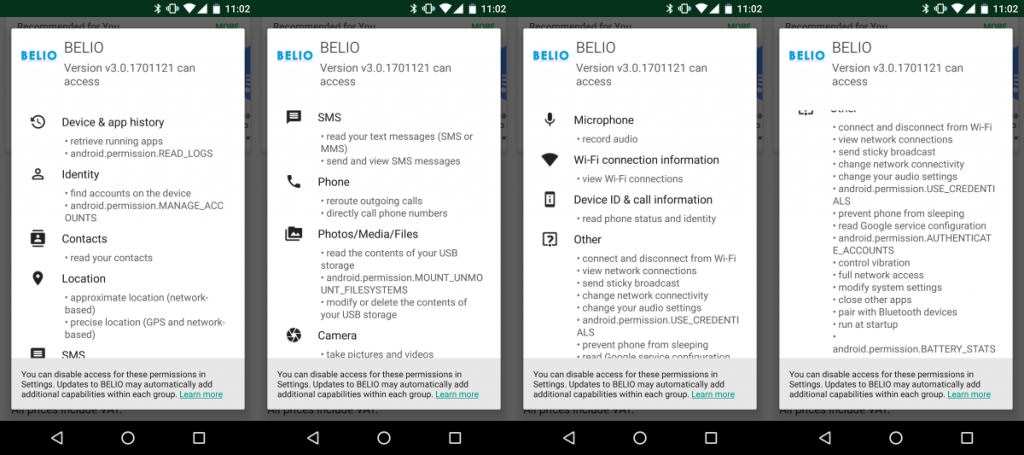Select 'full network access' permission
The width and height of the screenshot is (1024, 455).
[880, 275]
